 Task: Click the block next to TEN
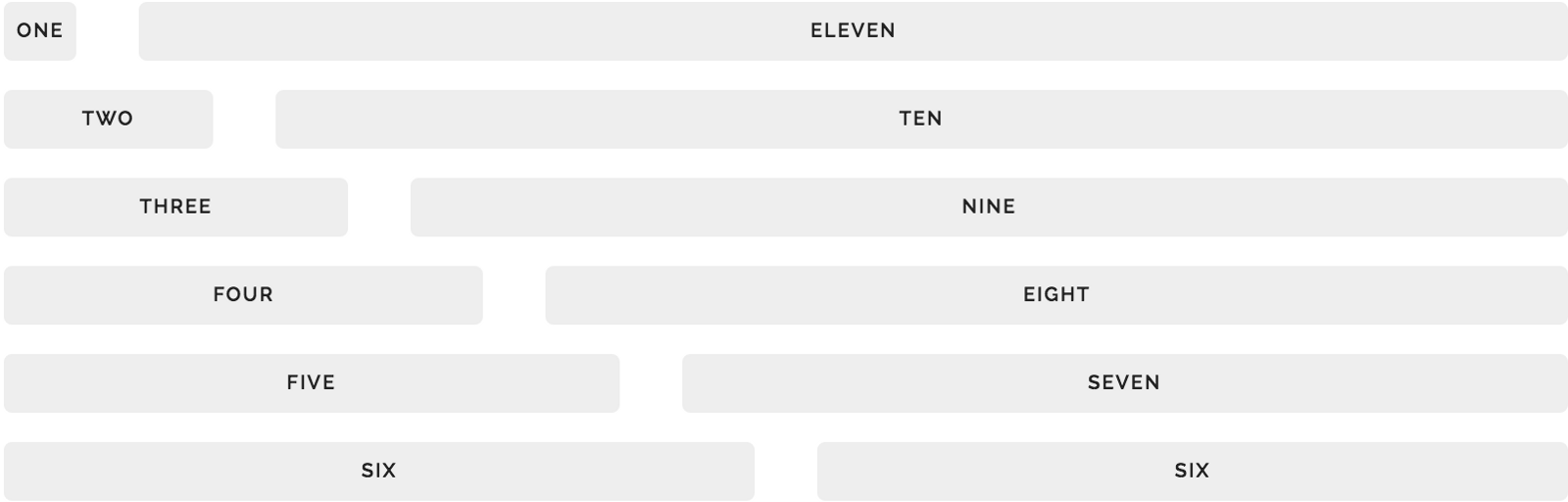coord(108,120)
